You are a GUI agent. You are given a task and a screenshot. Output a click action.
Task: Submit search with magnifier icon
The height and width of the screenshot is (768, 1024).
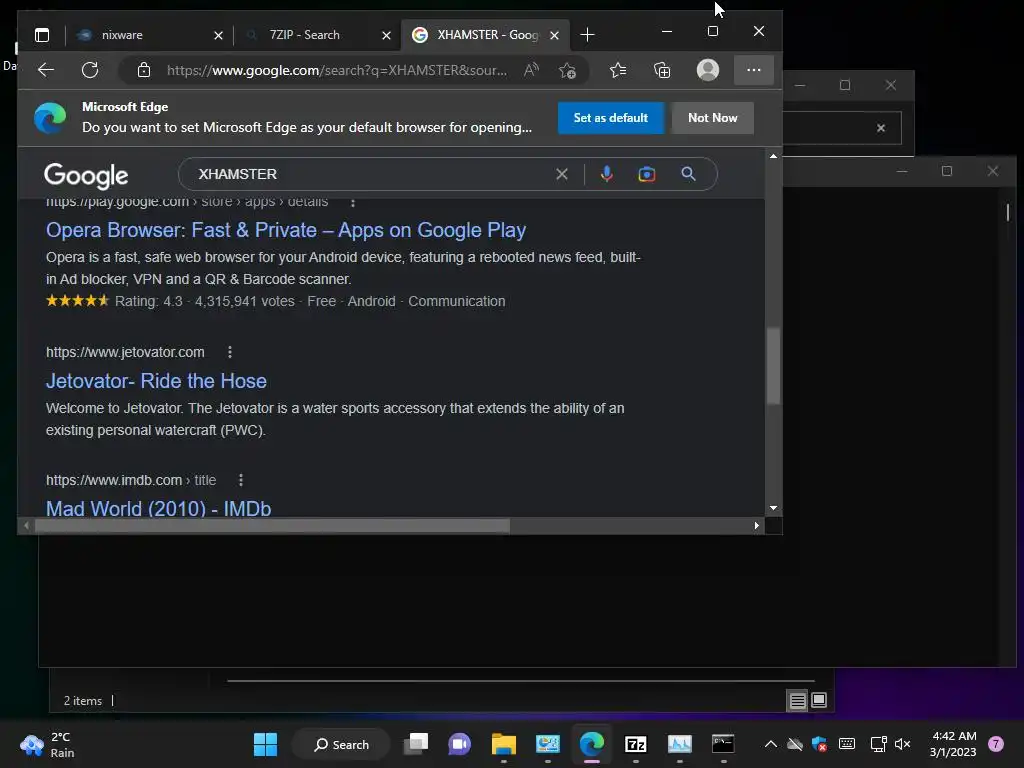coord(688,174)
